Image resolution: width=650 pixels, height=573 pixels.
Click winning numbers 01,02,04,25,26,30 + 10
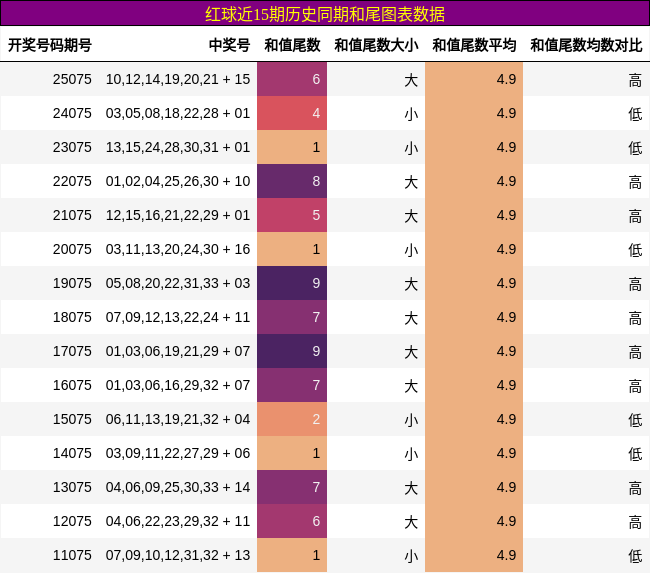click(x=178, y=181)
